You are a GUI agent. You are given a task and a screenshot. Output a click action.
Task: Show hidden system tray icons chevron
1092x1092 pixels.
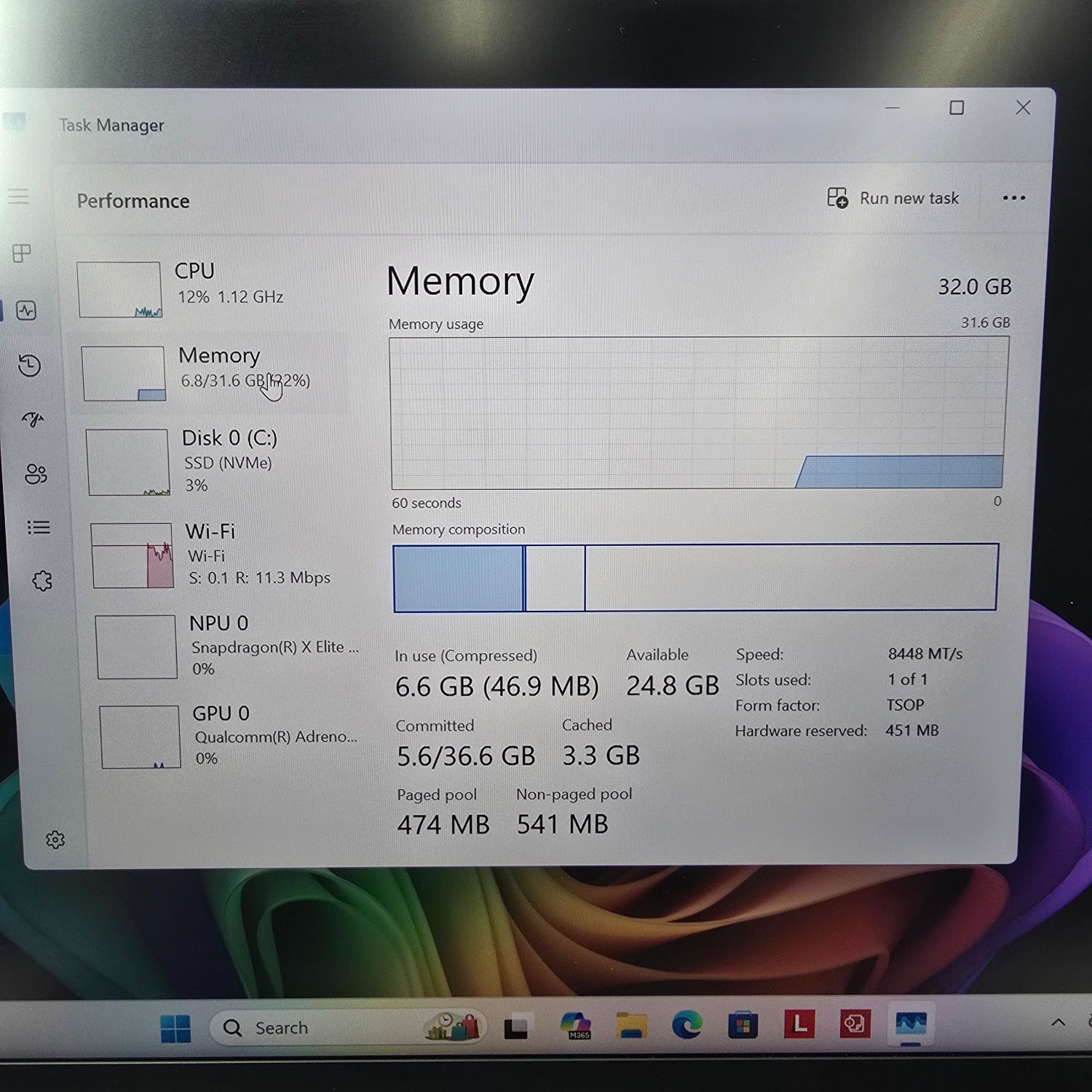[1058, 1023]
